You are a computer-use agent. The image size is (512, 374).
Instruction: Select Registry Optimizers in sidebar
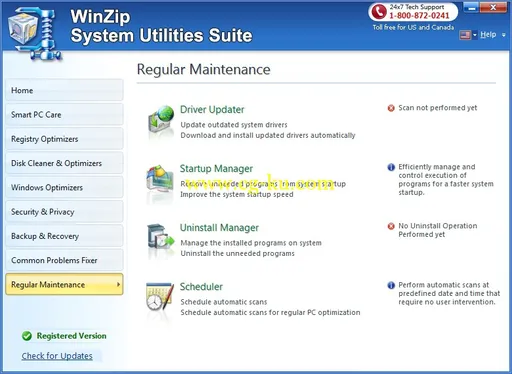(x=64, y=139)
